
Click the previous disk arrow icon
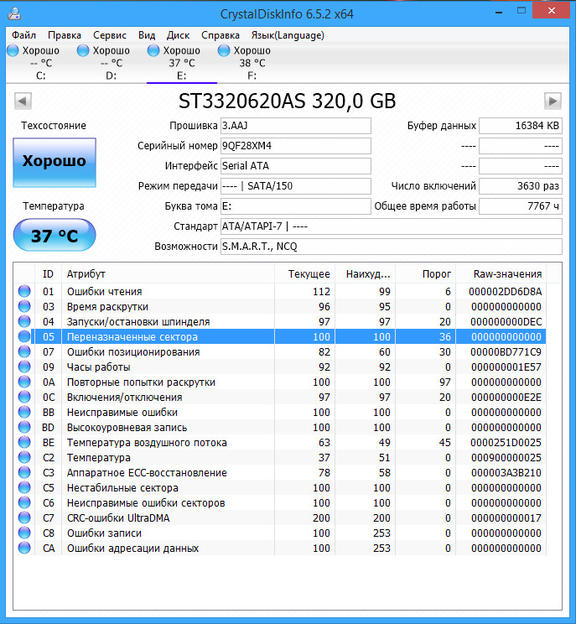23,101
